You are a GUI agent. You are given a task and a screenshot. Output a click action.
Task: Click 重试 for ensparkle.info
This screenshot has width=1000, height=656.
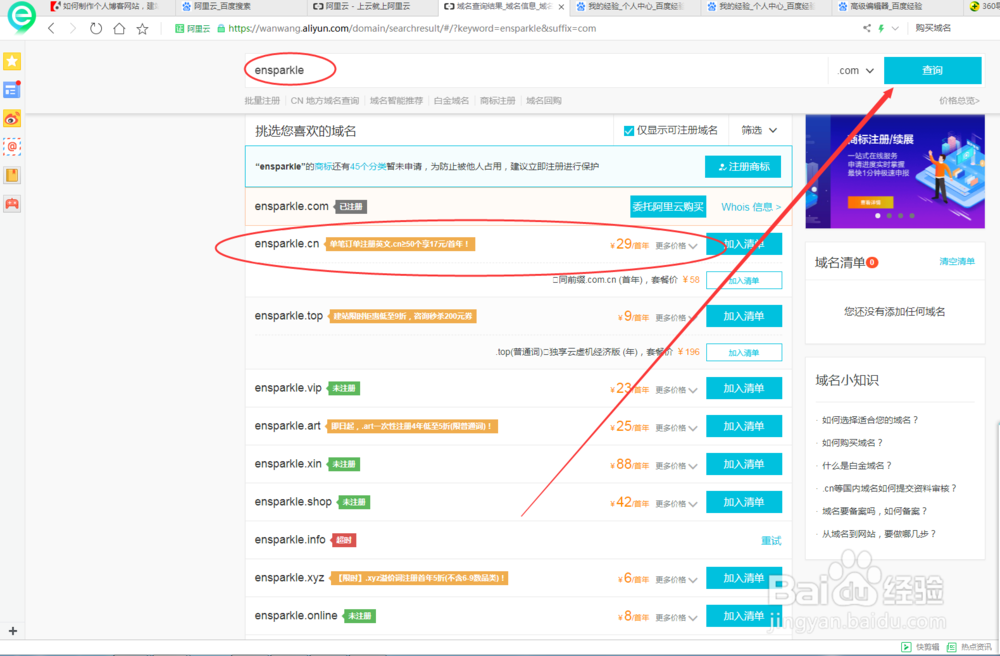771,541
